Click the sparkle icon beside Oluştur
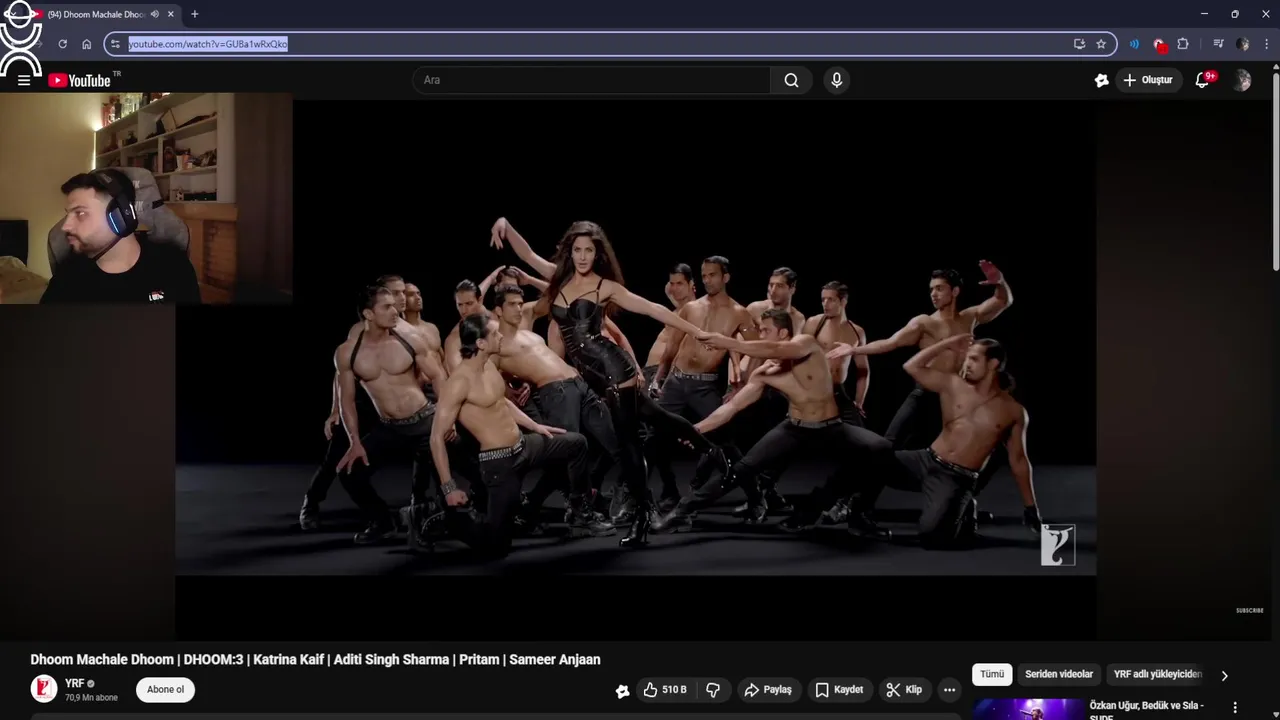This screenshot has height=720, width=1280. click(1101, 80)
